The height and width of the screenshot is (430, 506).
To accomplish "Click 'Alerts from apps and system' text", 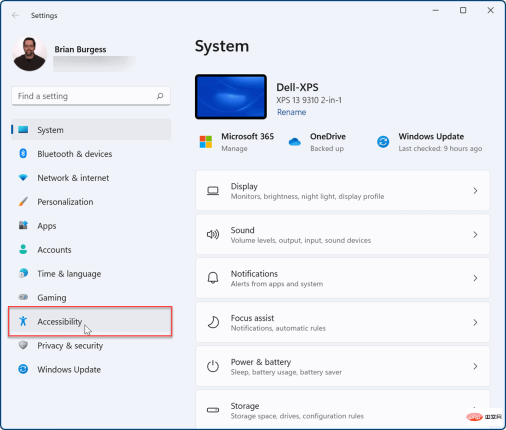I will [277, 284].
